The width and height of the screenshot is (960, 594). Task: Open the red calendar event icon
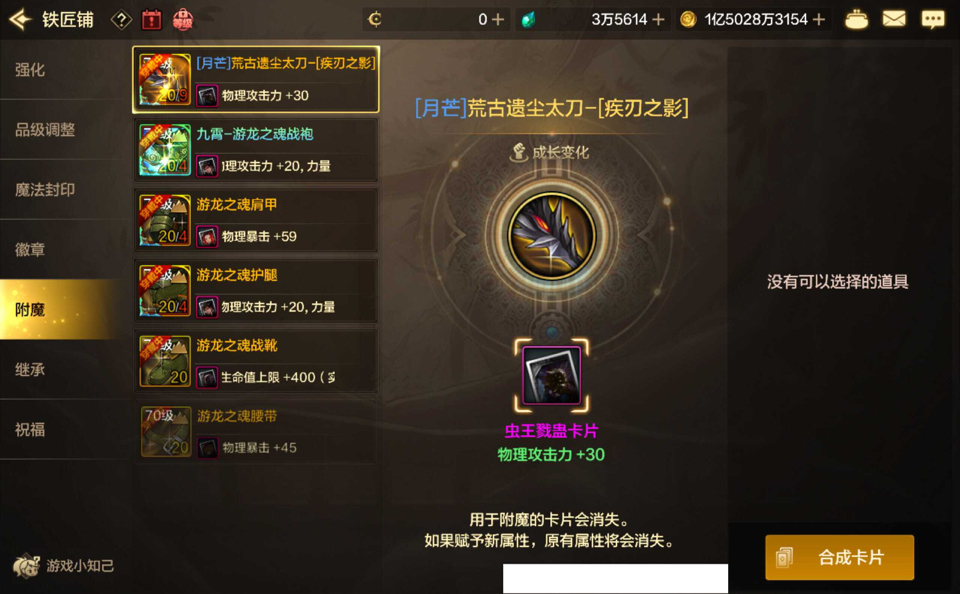click(x=151, y=20)
